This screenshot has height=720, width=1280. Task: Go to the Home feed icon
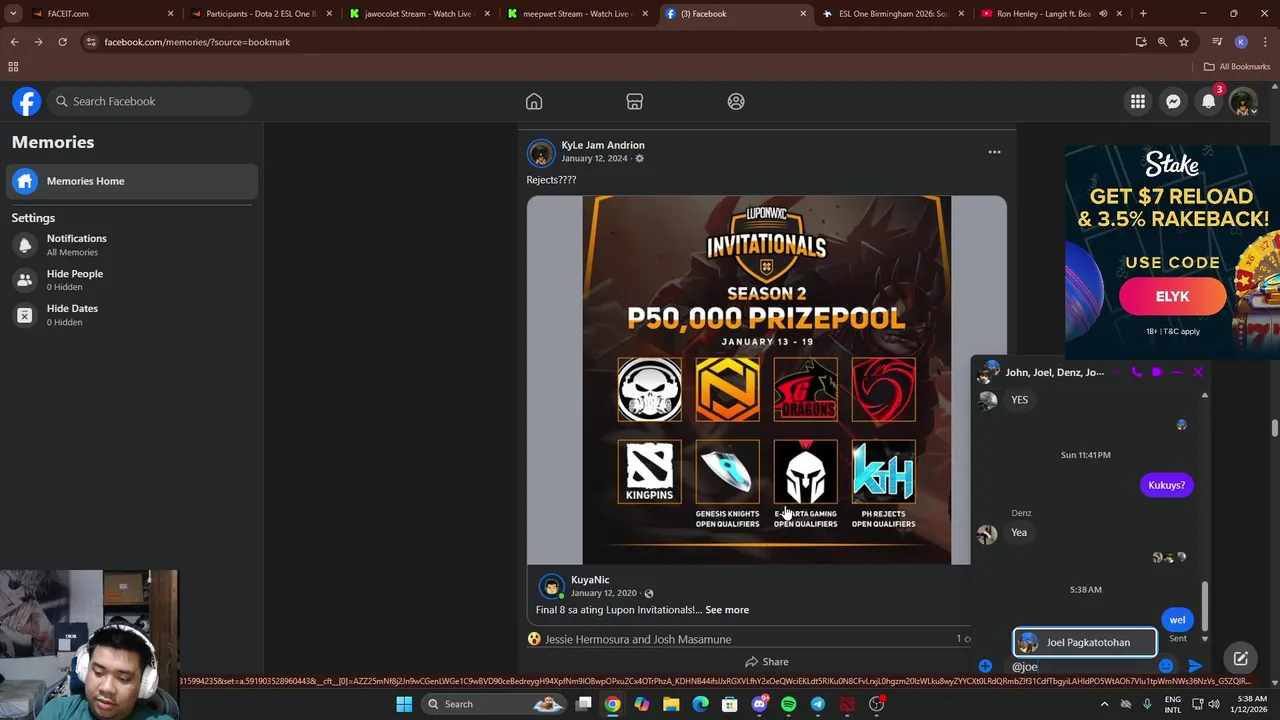[x=534, y=101]
